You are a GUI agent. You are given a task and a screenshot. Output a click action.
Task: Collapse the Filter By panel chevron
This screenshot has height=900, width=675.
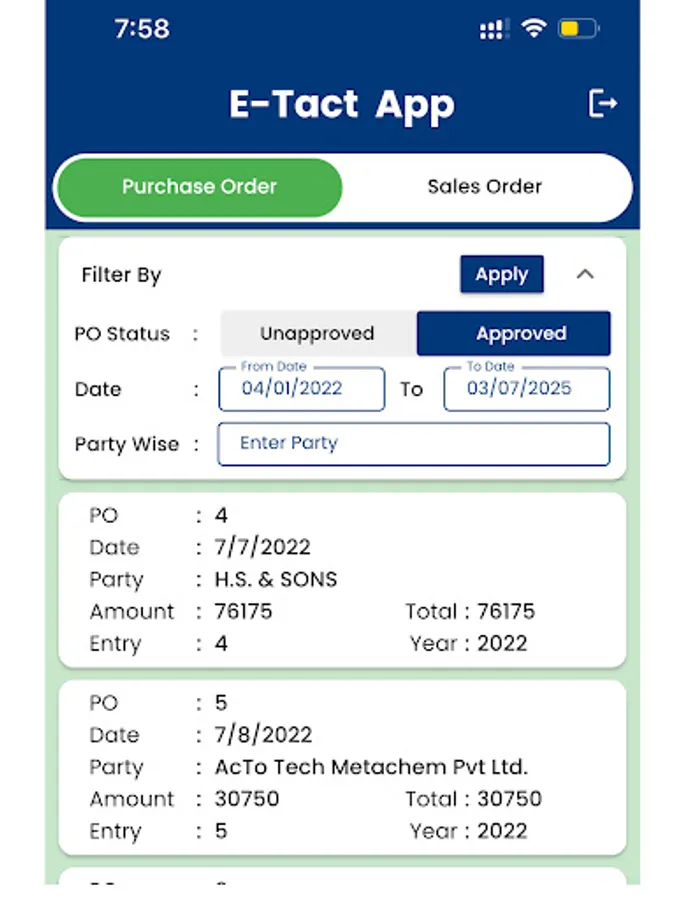coord(585,274)
